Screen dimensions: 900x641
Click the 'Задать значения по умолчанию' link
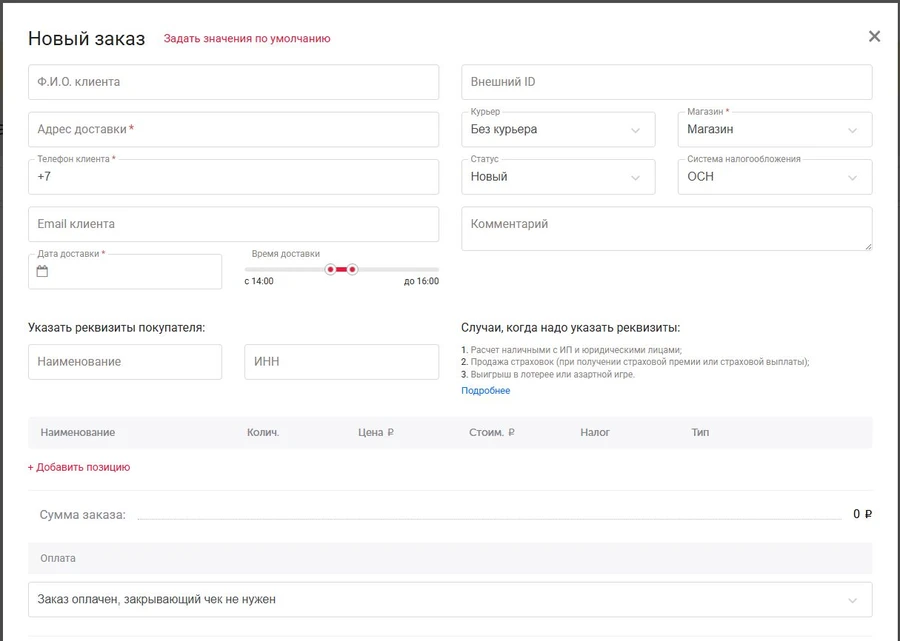pos(247,39)
